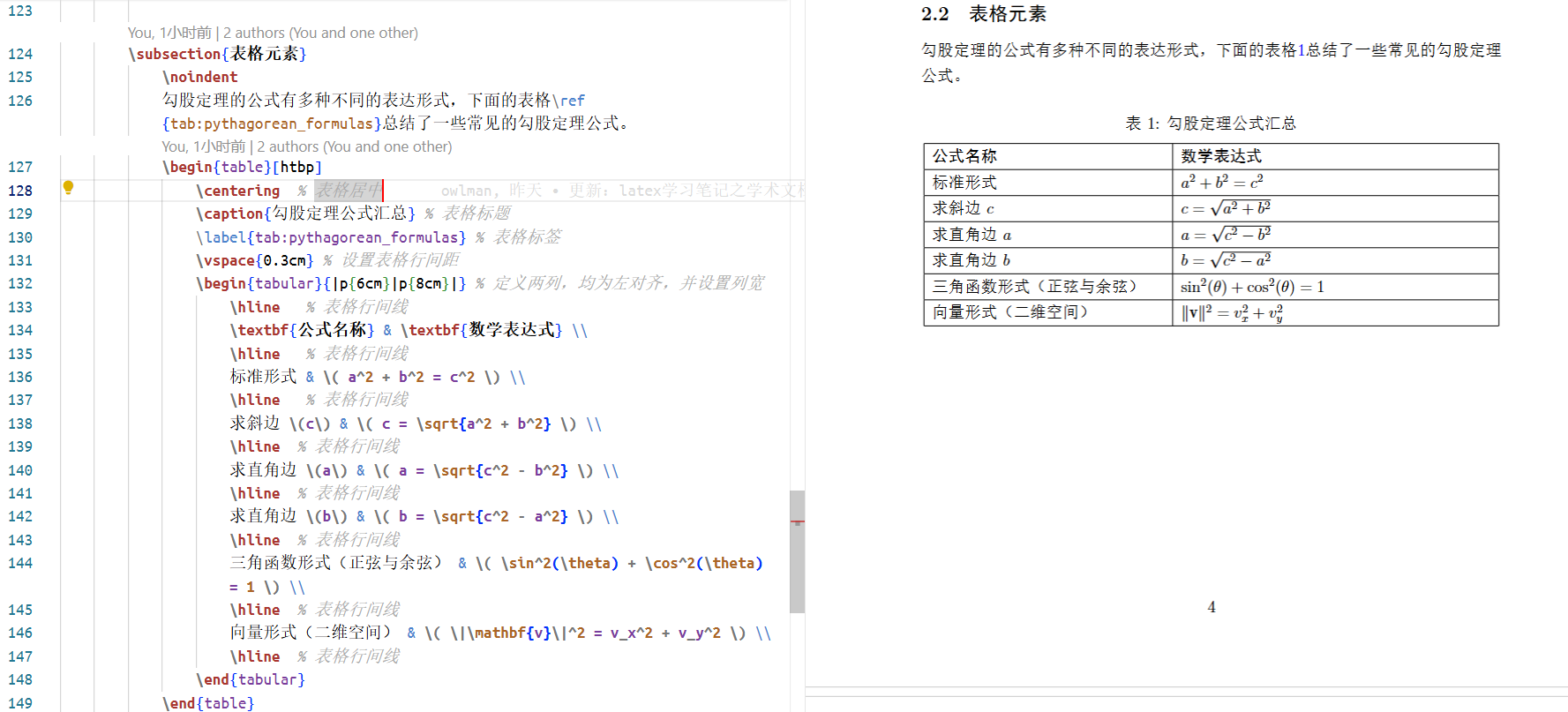
Task: Click the PDF table caption "表 1: 勾股定理公式汇总"
Action: (1211, 124)
